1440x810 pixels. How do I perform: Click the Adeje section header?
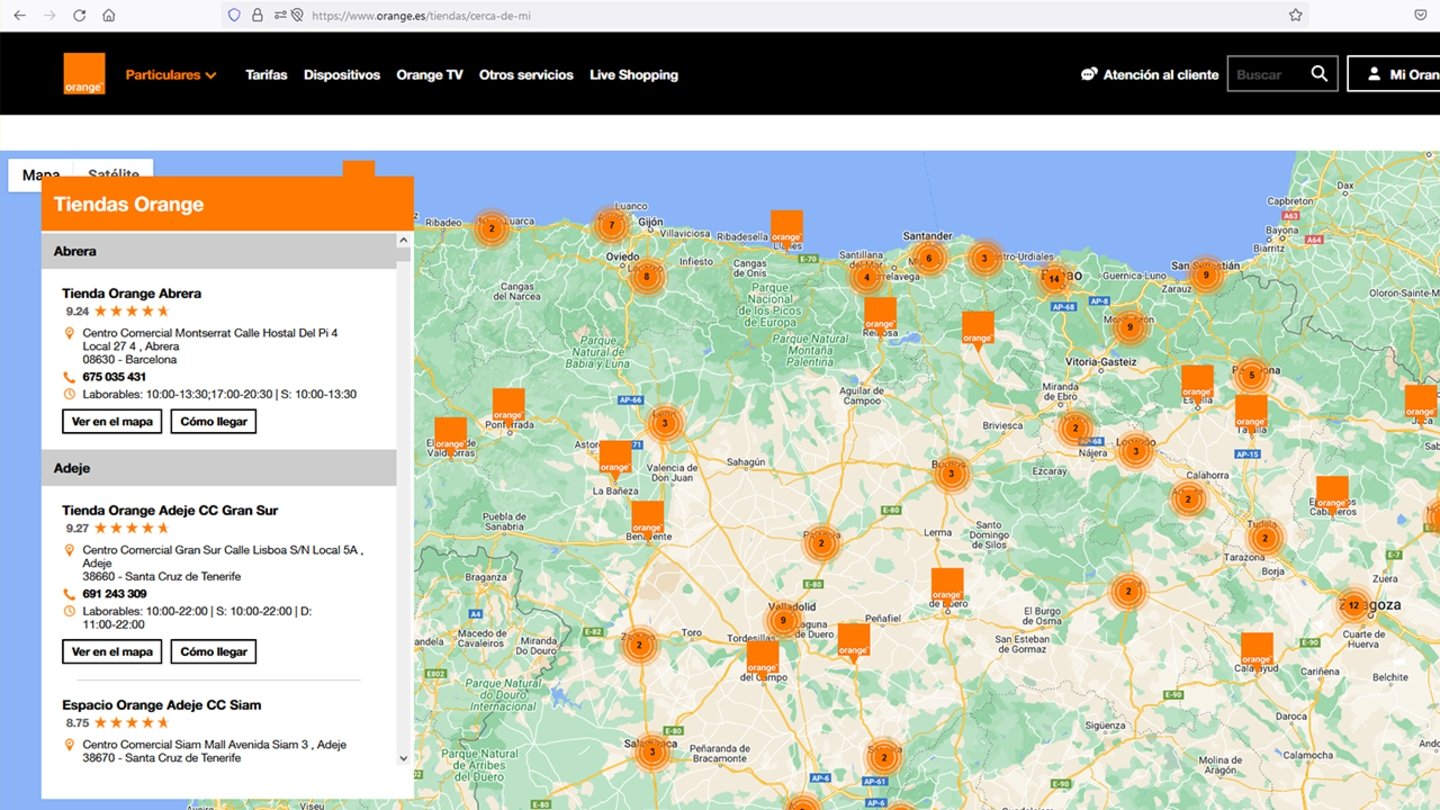click(219, 468)
